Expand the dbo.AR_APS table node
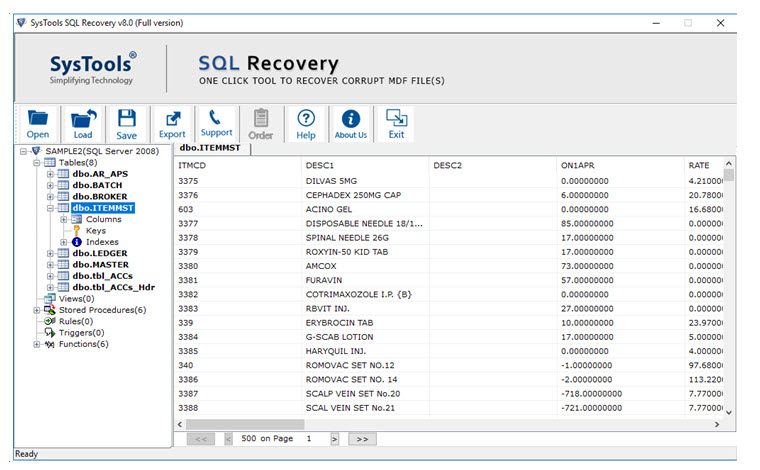The image size is (760, 470). pyautogui.click(x=50, y=174)
